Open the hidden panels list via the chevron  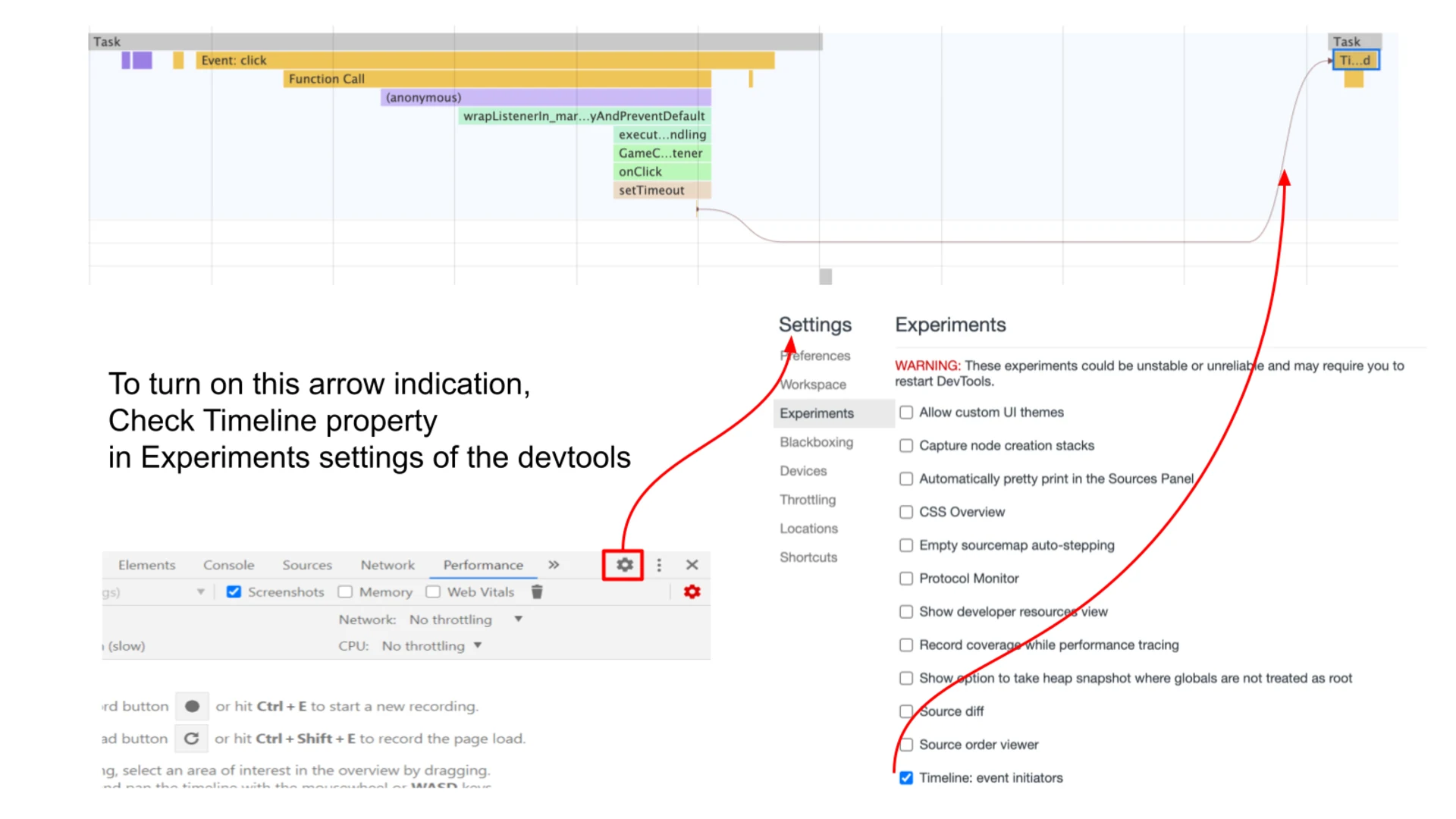pyautogui.click(x=553, y=564)
